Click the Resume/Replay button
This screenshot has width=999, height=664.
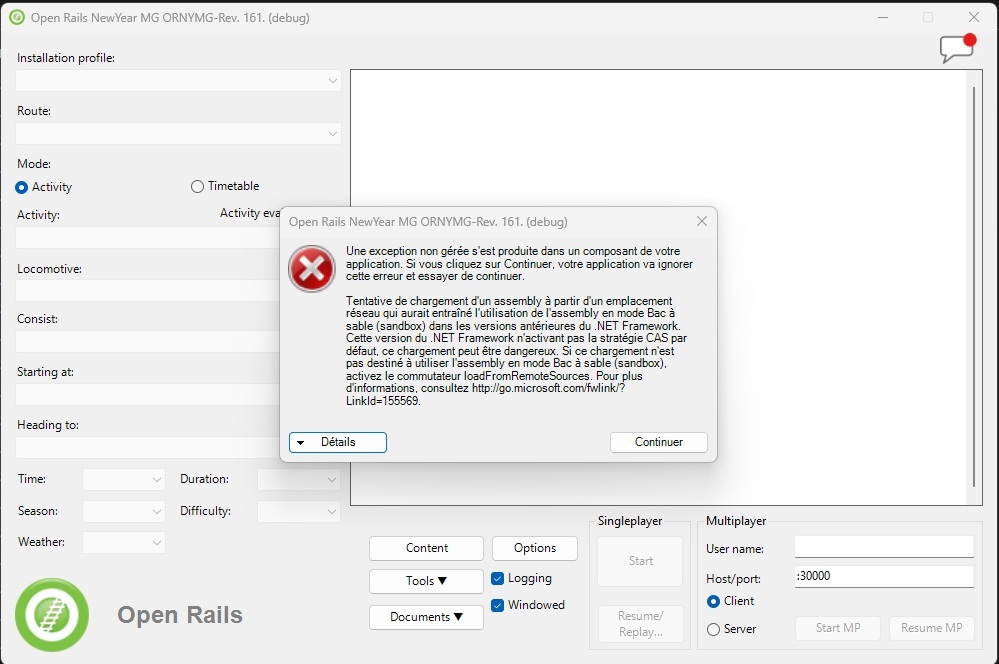(x=640, y=624)
